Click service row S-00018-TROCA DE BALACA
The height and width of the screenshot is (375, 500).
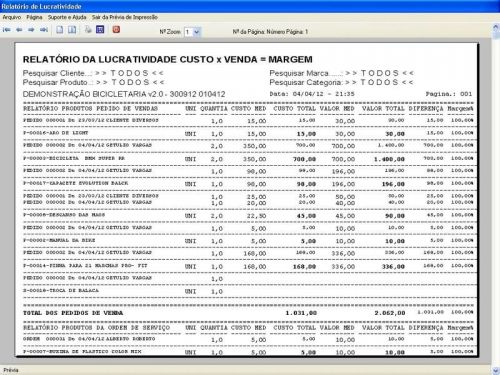[248, 291]
